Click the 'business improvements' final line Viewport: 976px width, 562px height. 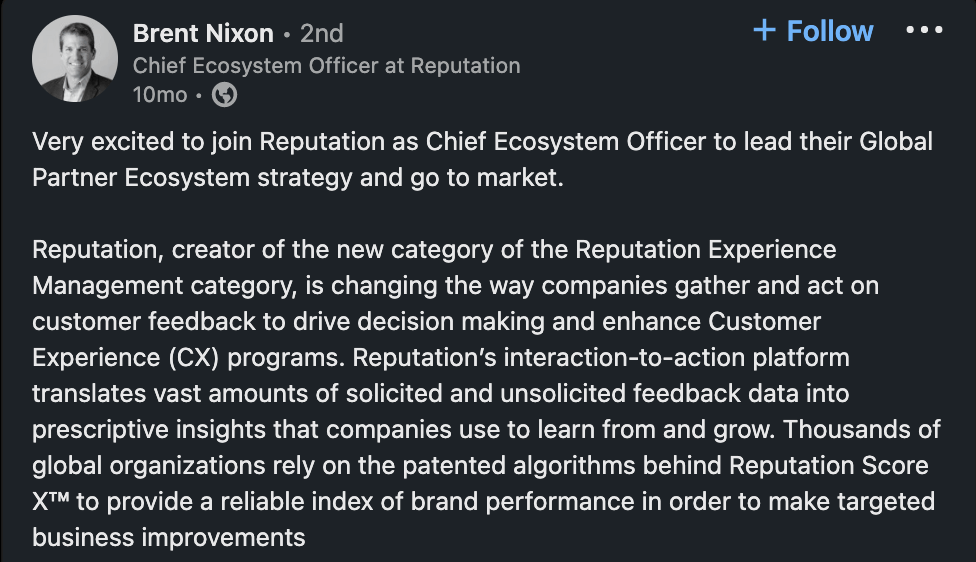169,538
